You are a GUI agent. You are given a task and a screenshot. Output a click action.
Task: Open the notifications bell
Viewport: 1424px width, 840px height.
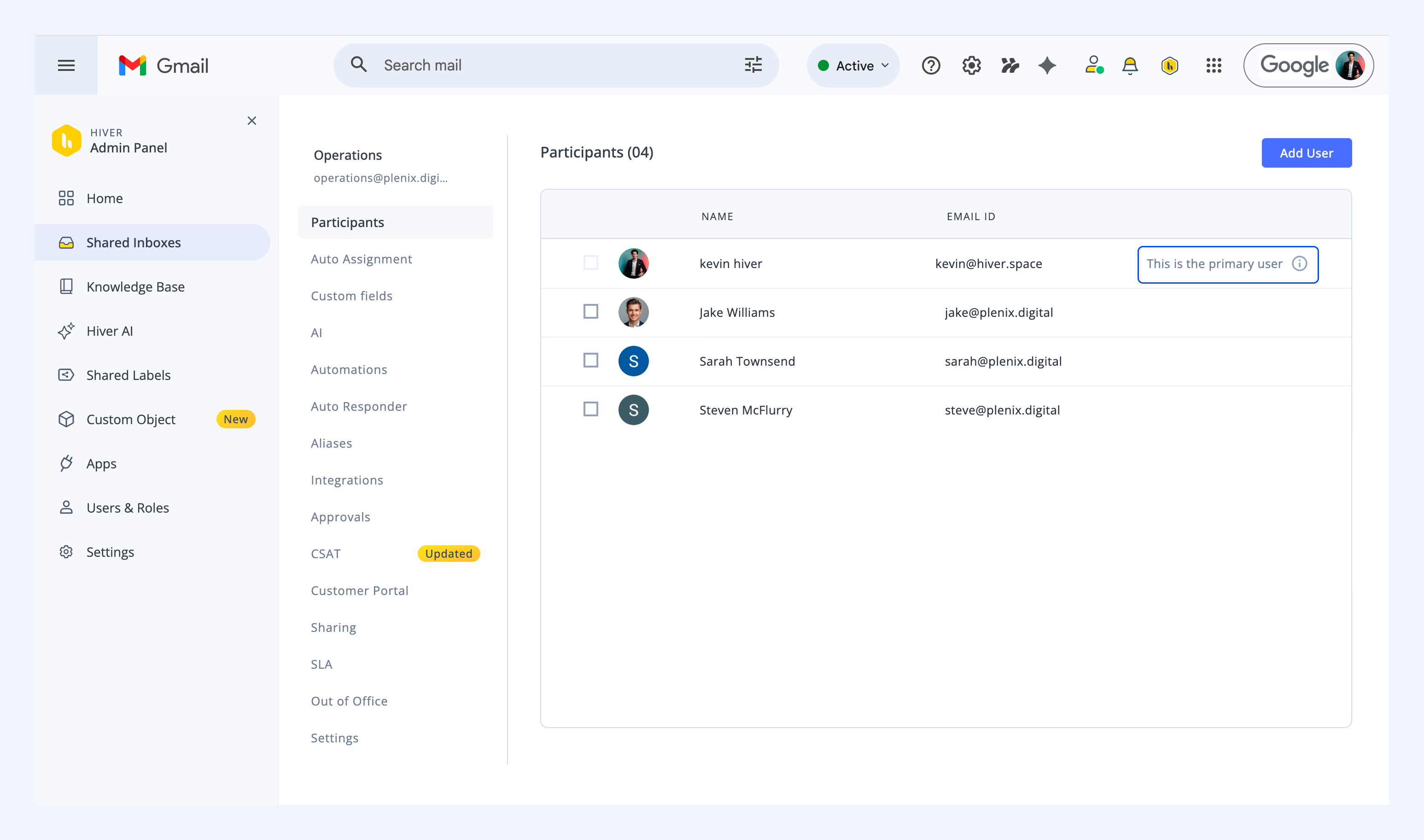click(1130, 66)
